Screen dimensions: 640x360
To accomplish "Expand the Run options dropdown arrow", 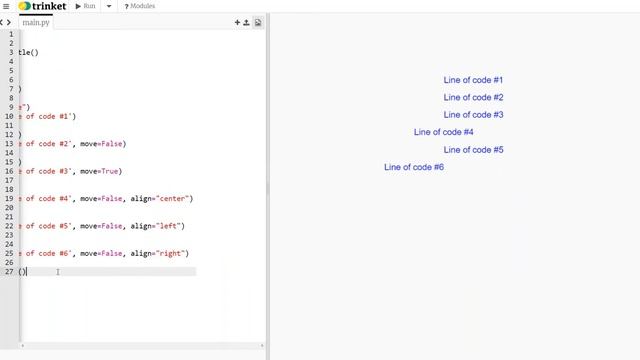I will [x=109, y=6].
